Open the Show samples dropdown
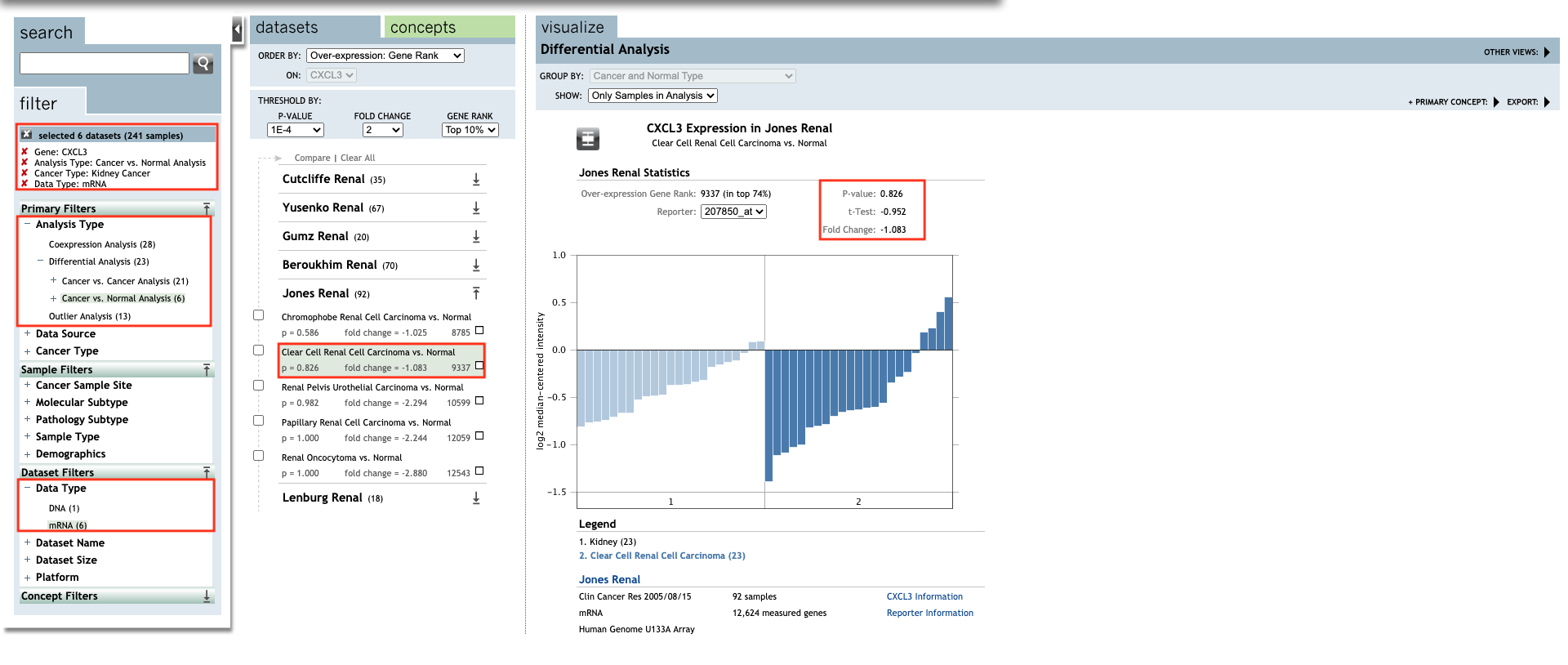Viewport: 1568px width, 665px height. tap(653, 96)
